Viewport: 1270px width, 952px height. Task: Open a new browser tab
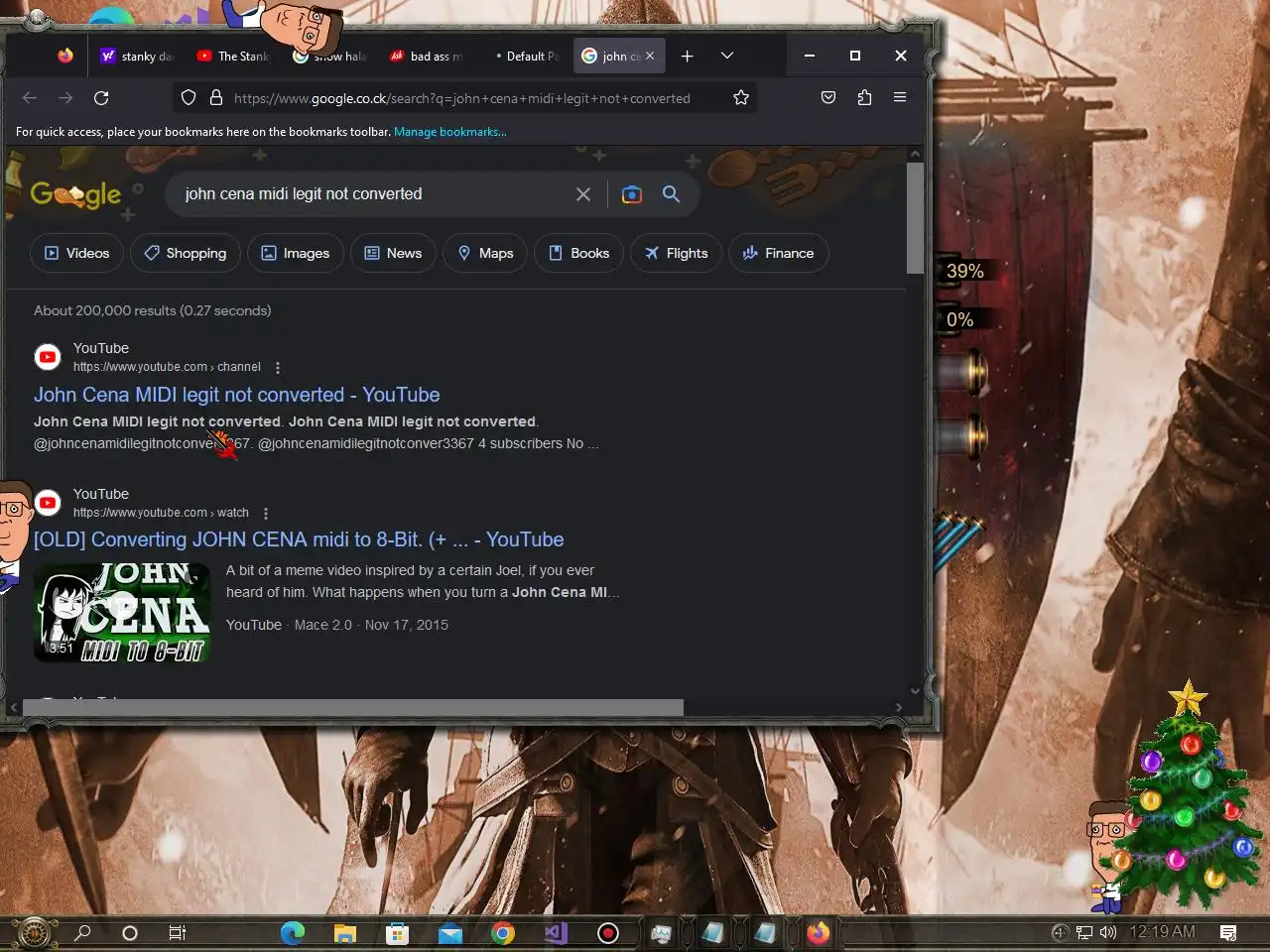click(687, 57)
